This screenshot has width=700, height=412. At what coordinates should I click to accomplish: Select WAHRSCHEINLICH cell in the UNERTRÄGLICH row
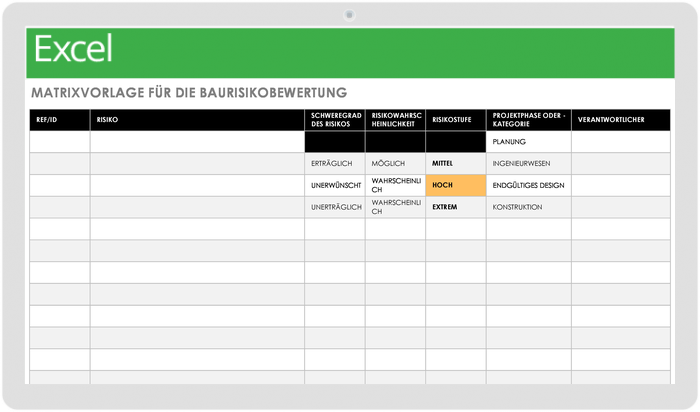[x=396, y=208]
